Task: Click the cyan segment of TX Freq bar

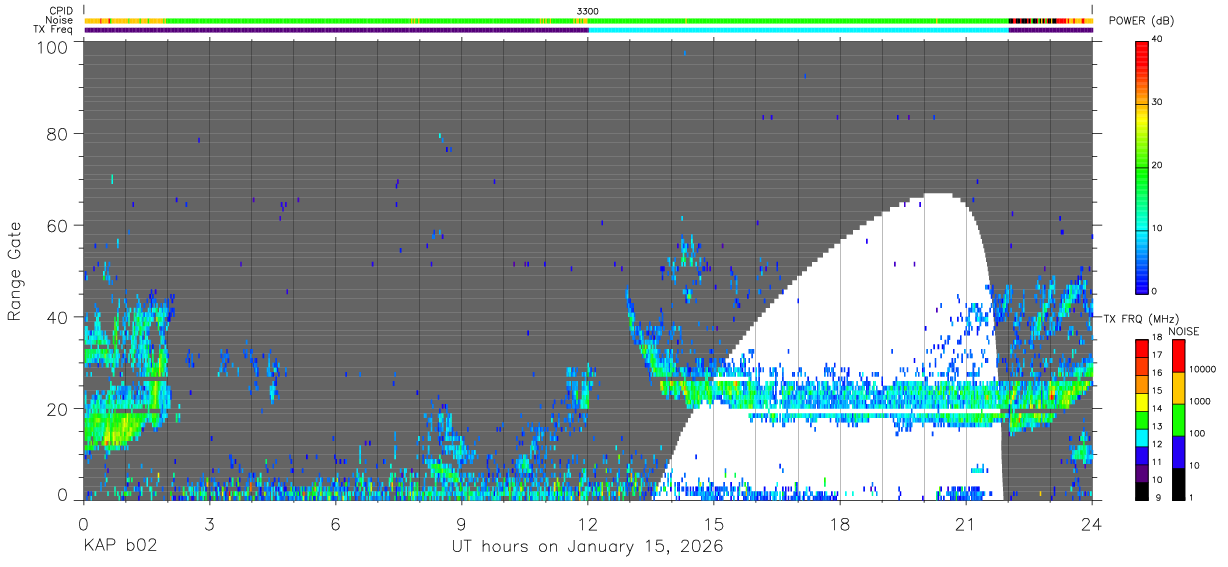Action: [x=799, y=30]
